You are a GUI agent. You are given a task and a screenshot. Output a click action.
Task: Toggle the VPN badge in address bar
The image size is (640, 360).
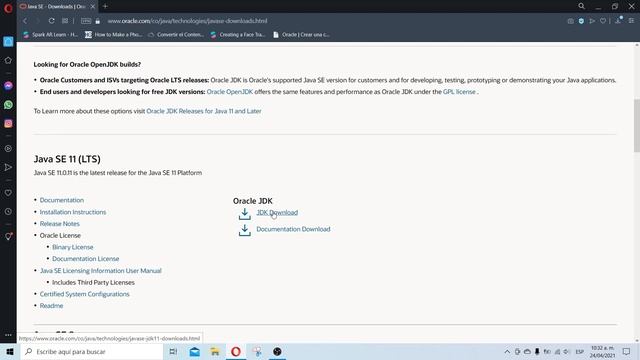(x=86, y=21)
